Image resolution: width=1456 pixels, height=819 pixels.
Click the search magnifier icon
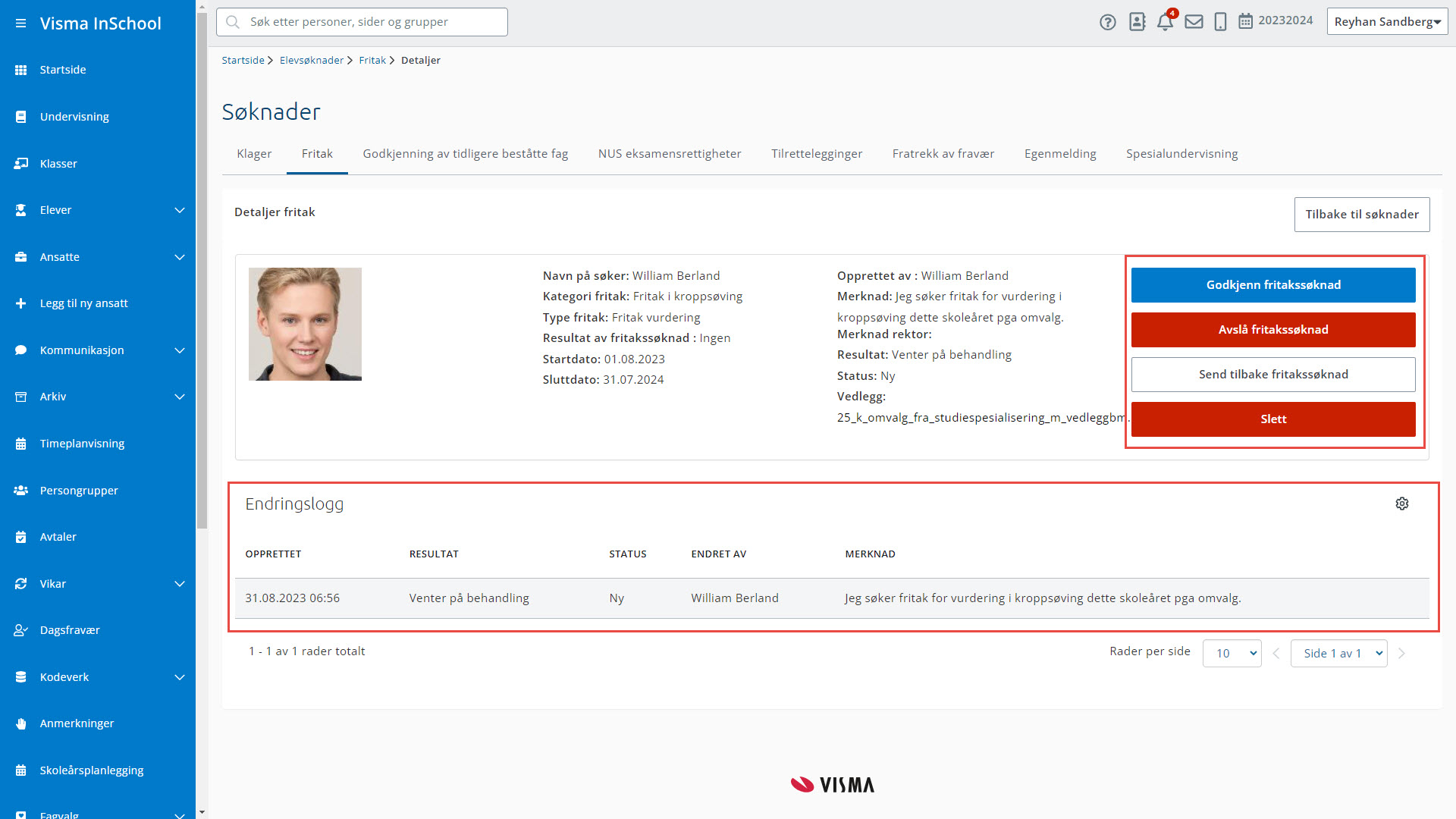[233, 22]
